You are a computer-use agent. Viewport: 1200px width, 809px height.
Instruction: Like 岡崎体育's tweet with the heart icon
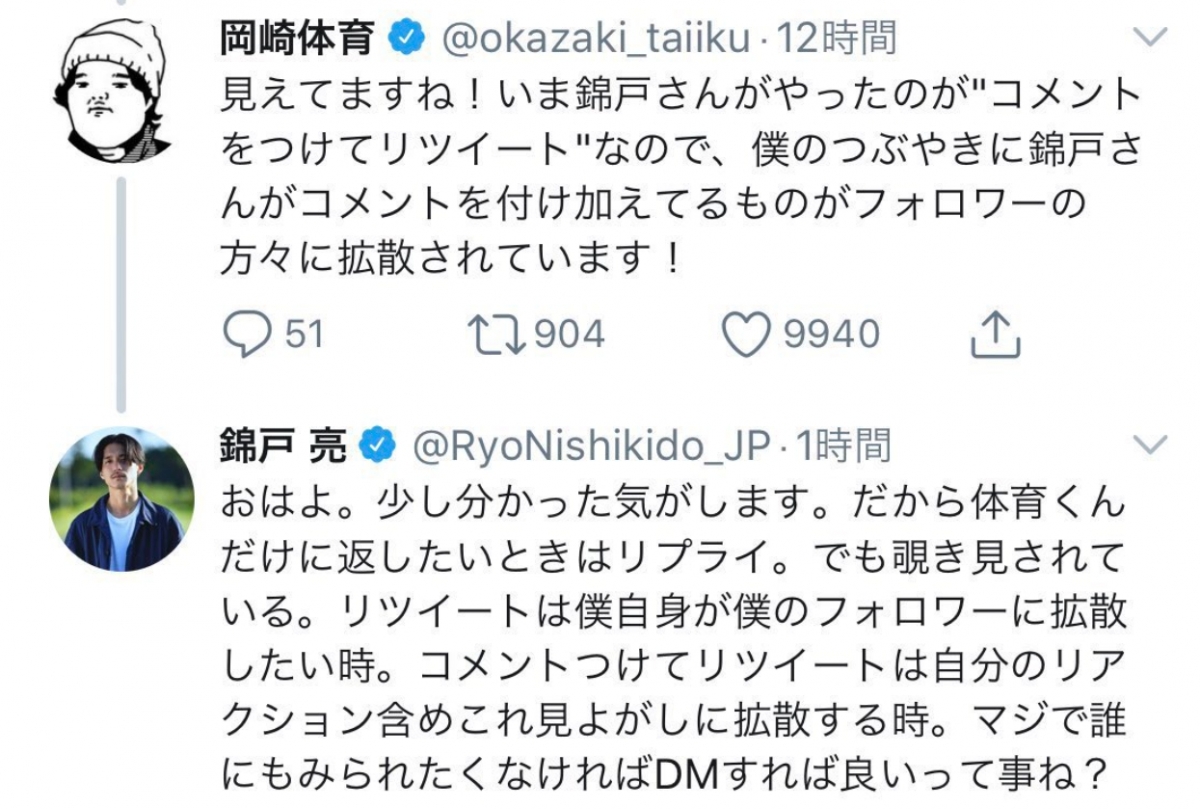pyautogui.click(x=746, y=334)
